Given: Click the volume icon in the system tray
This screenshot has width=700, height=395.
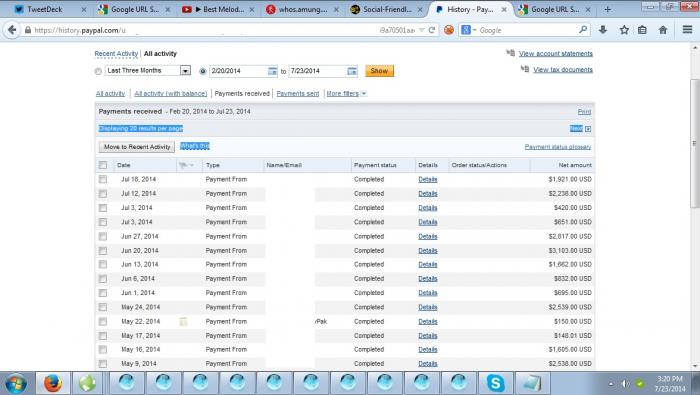Looking at the screenshot, I should coord(625,384).
